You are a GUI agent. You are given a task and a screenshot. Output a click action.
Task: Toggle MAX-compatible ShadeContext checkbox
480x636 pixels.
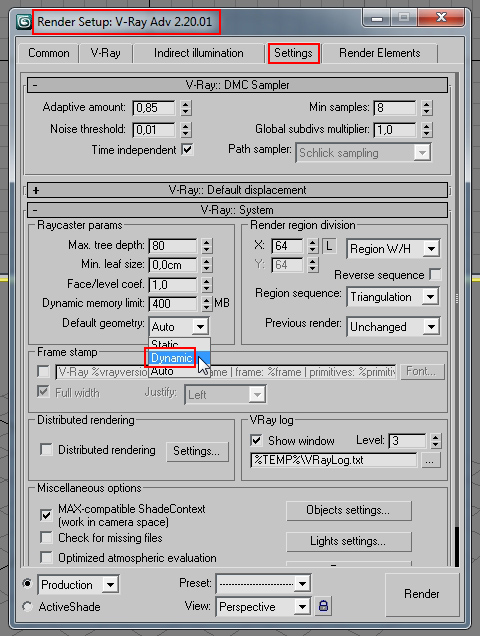point(46,515)
